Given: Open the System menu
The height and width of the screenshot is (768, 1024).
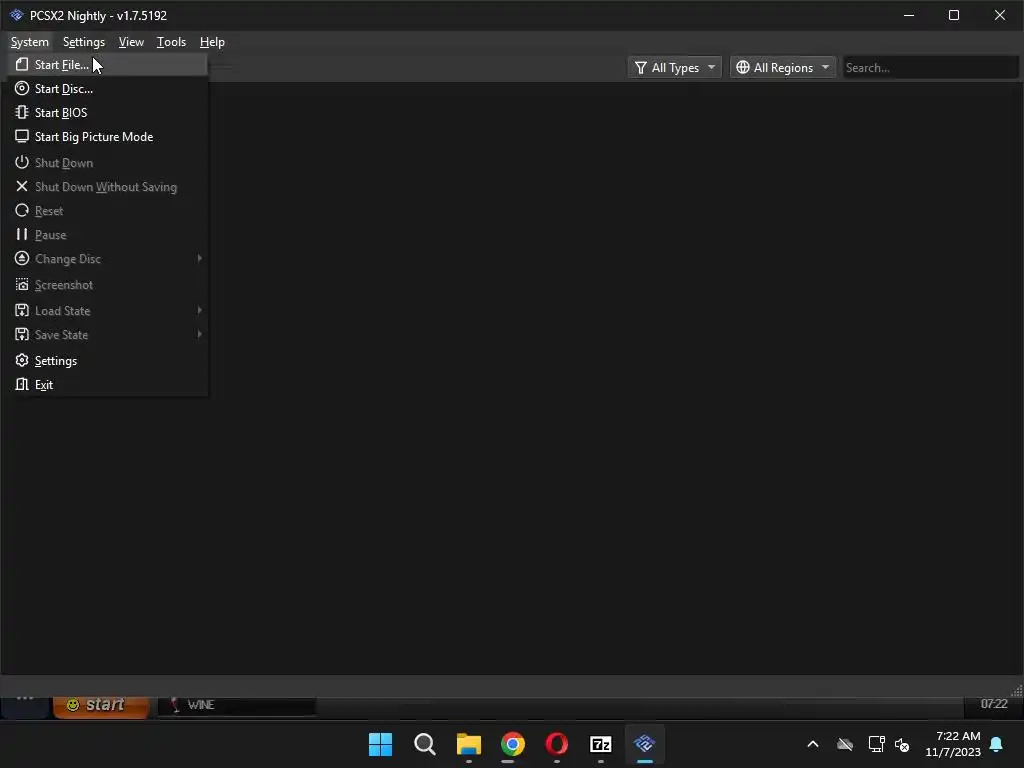Looking at the screenshot, I should coord(29,42).
